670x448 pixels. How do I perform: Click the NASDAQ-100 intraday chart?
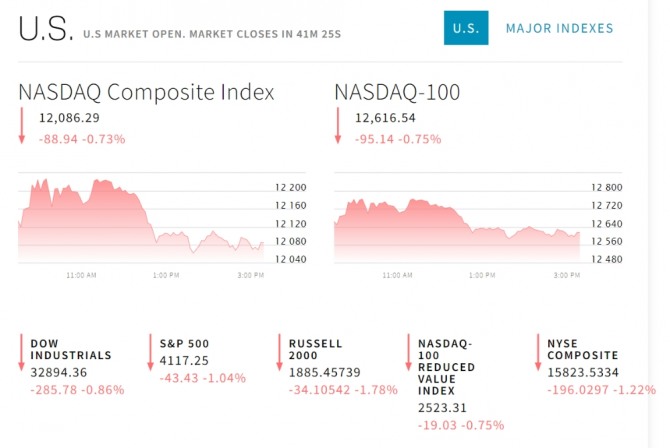[456, 222]
